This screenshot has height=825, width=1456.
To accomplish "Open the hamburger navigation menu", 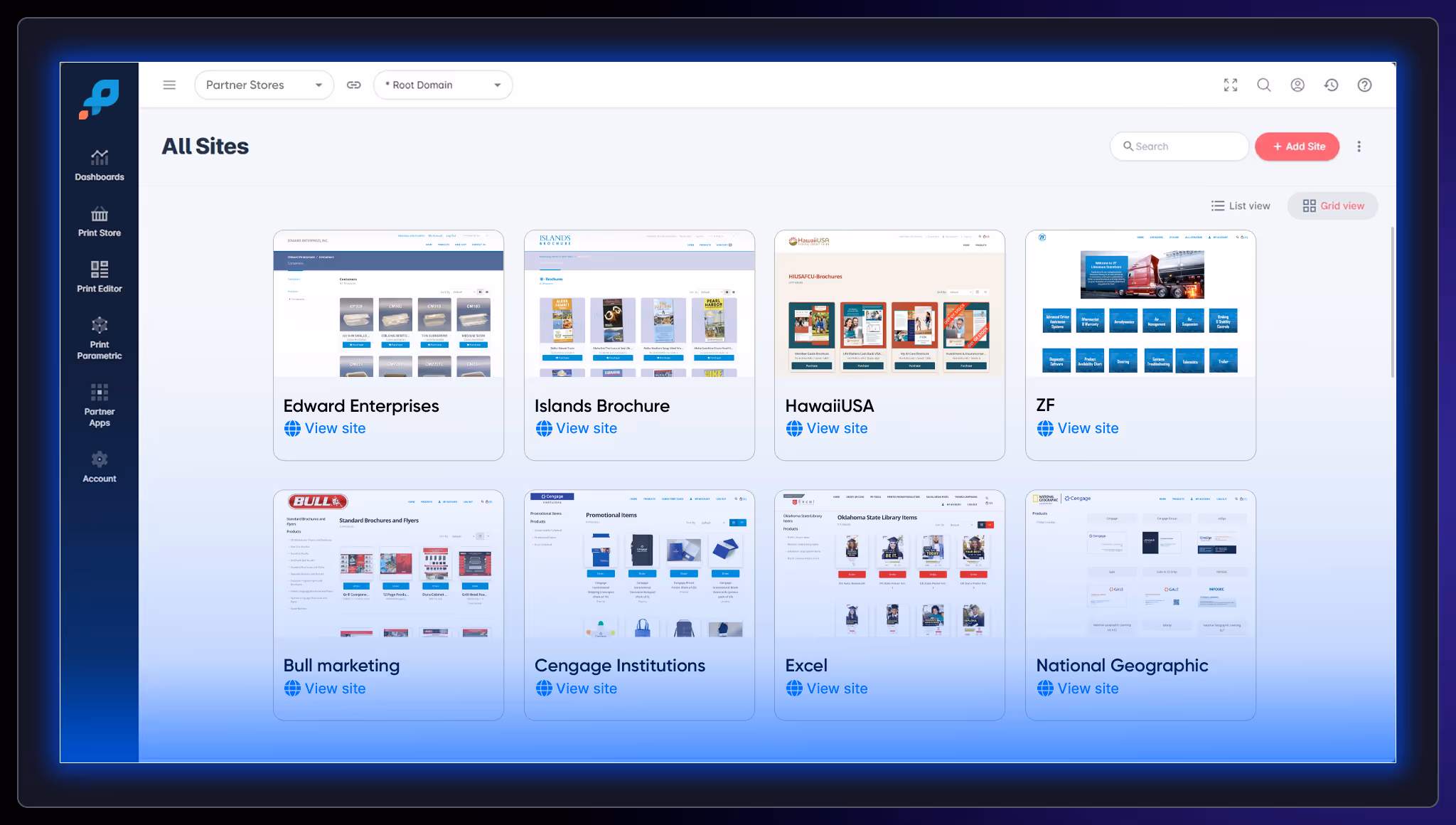I will click(x=169, y=85).
